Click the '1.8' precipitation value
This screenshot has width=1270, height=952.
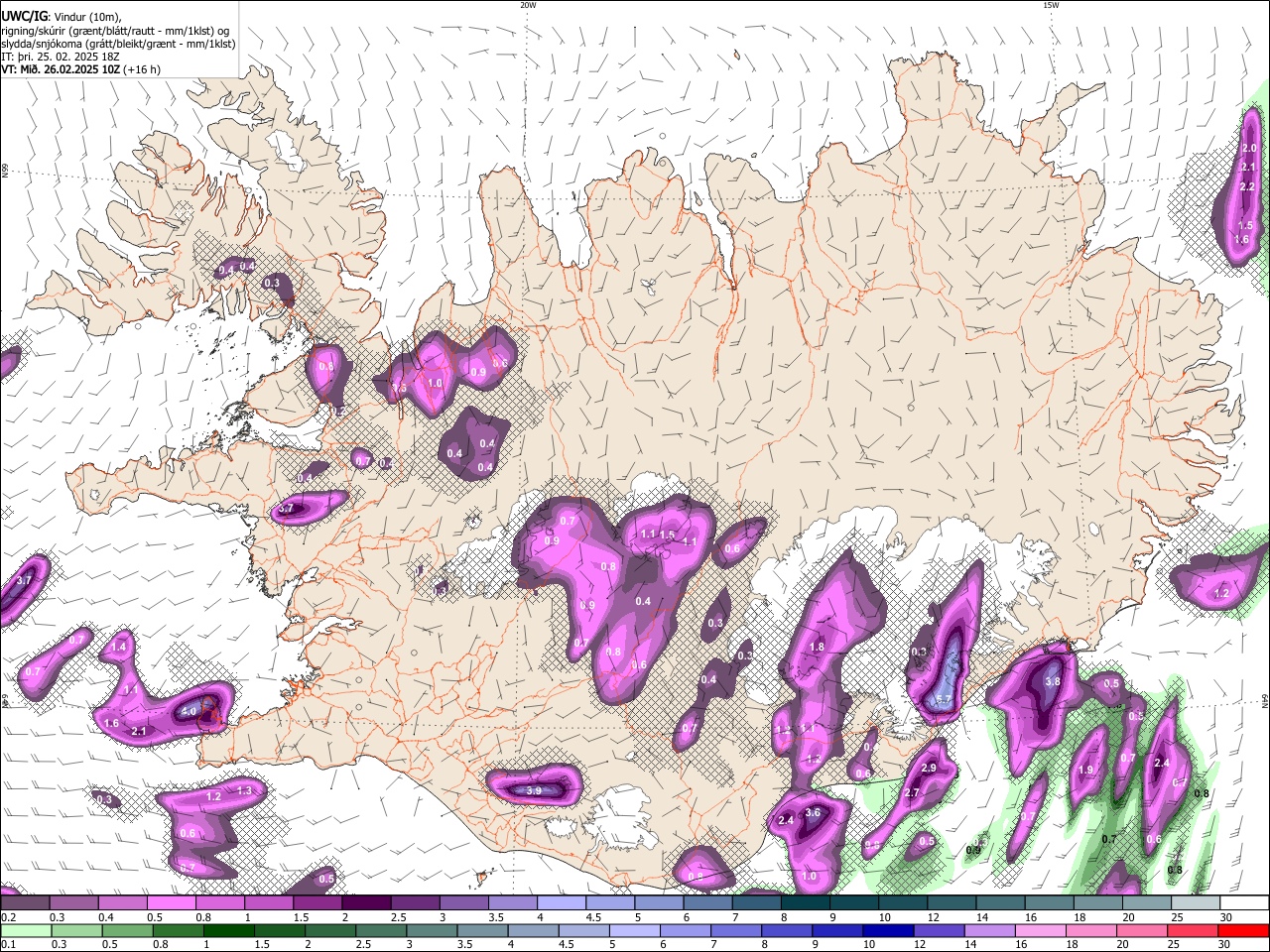pos(817,647)
